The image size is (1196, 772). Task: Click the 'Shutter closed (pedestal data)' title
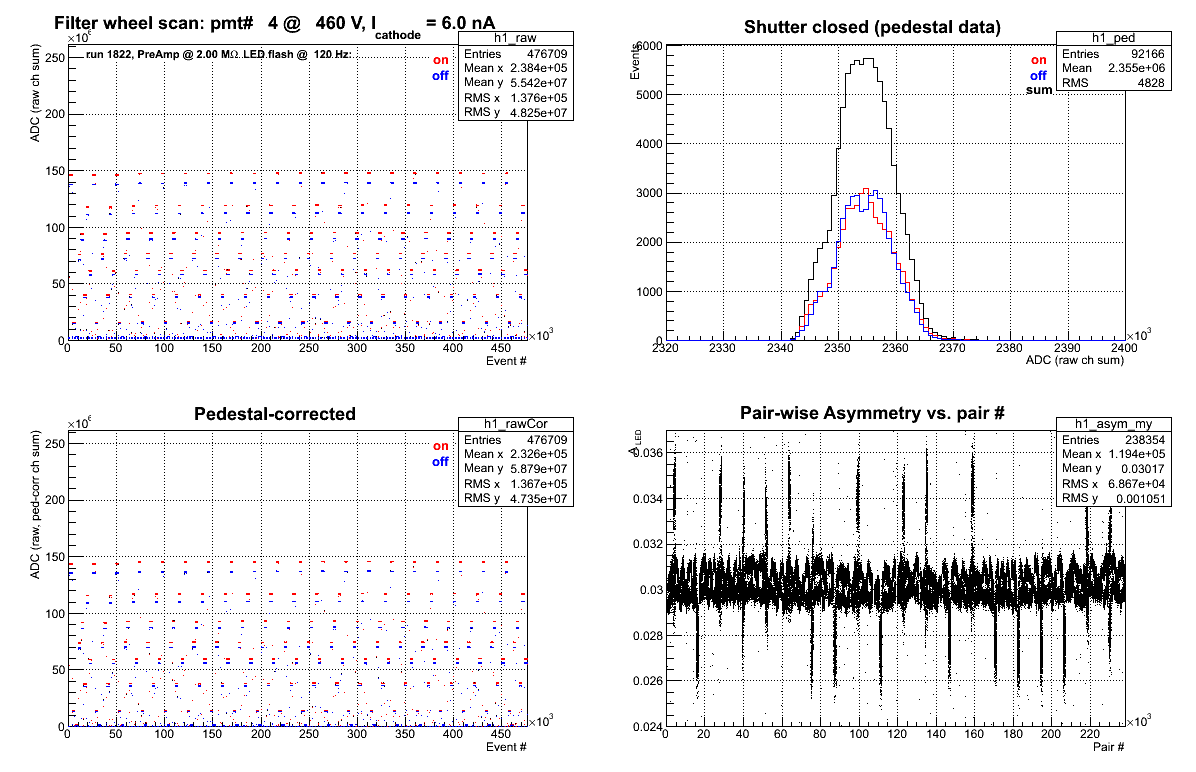pyautogui.click(x=872, y=27)
